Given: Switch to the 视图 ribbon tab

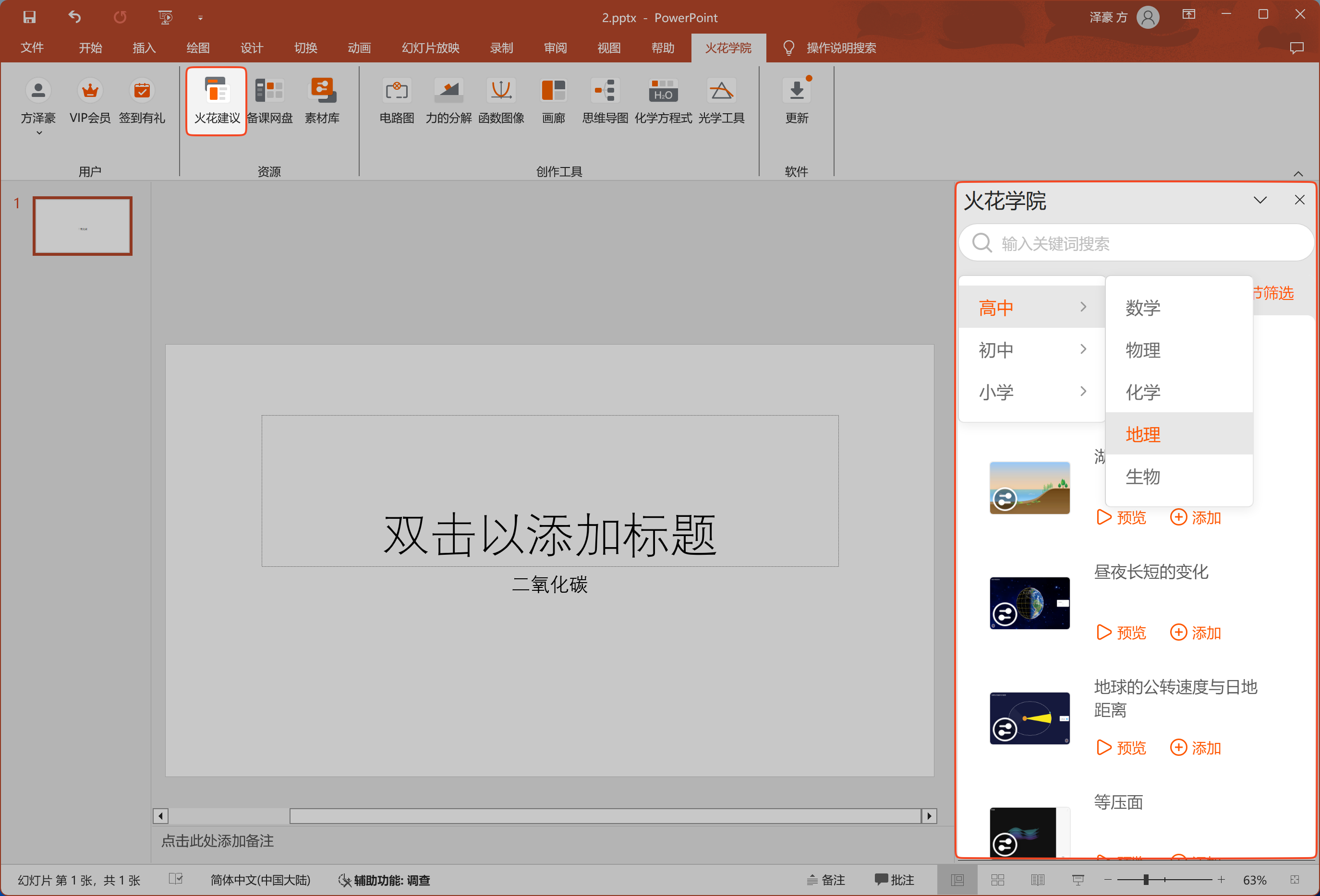Looking at the screenshot, I should [609, 48].
